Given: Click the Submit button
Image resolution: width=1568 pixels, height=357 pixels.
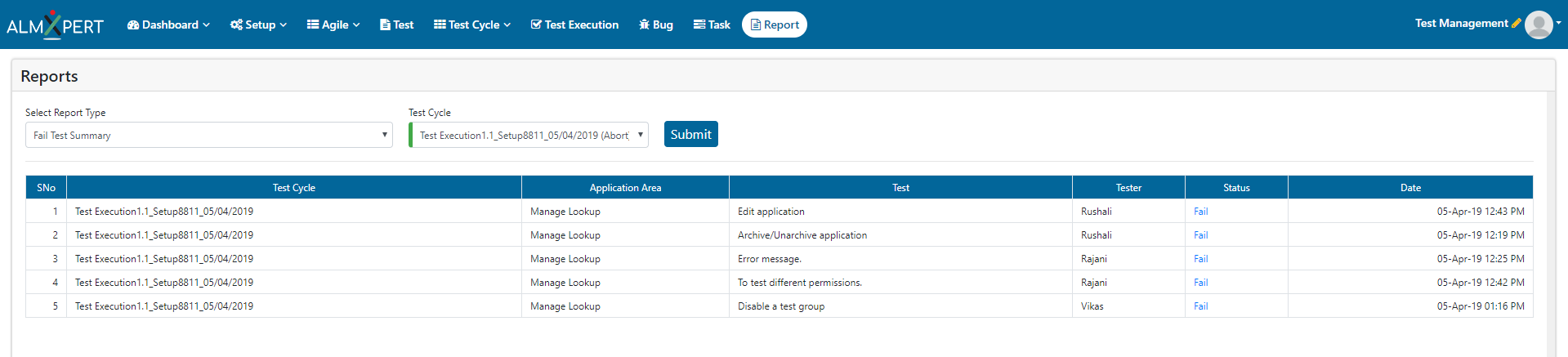Looking at the screenshot, I should point(691,134).
